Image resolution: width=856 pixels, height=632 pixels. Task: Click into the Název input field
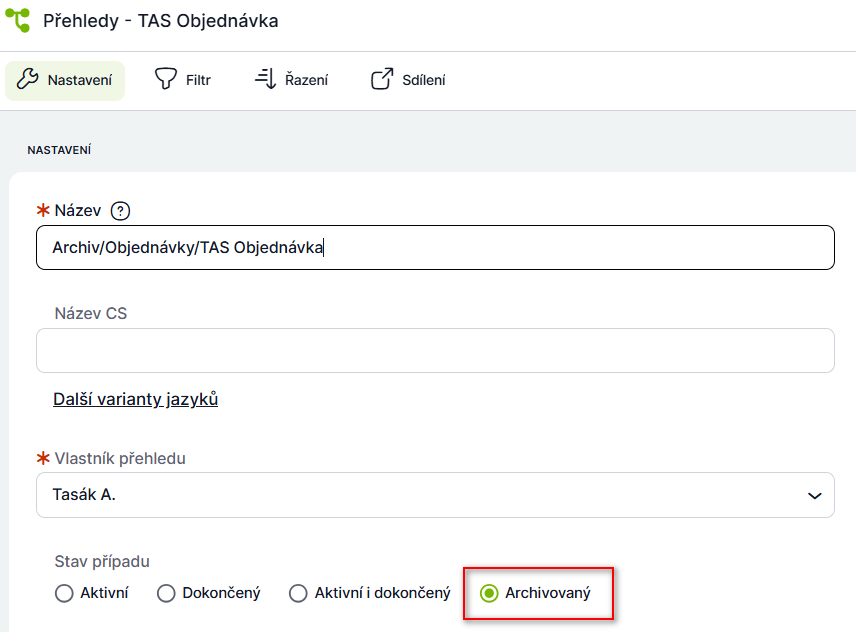click(435, 248)
